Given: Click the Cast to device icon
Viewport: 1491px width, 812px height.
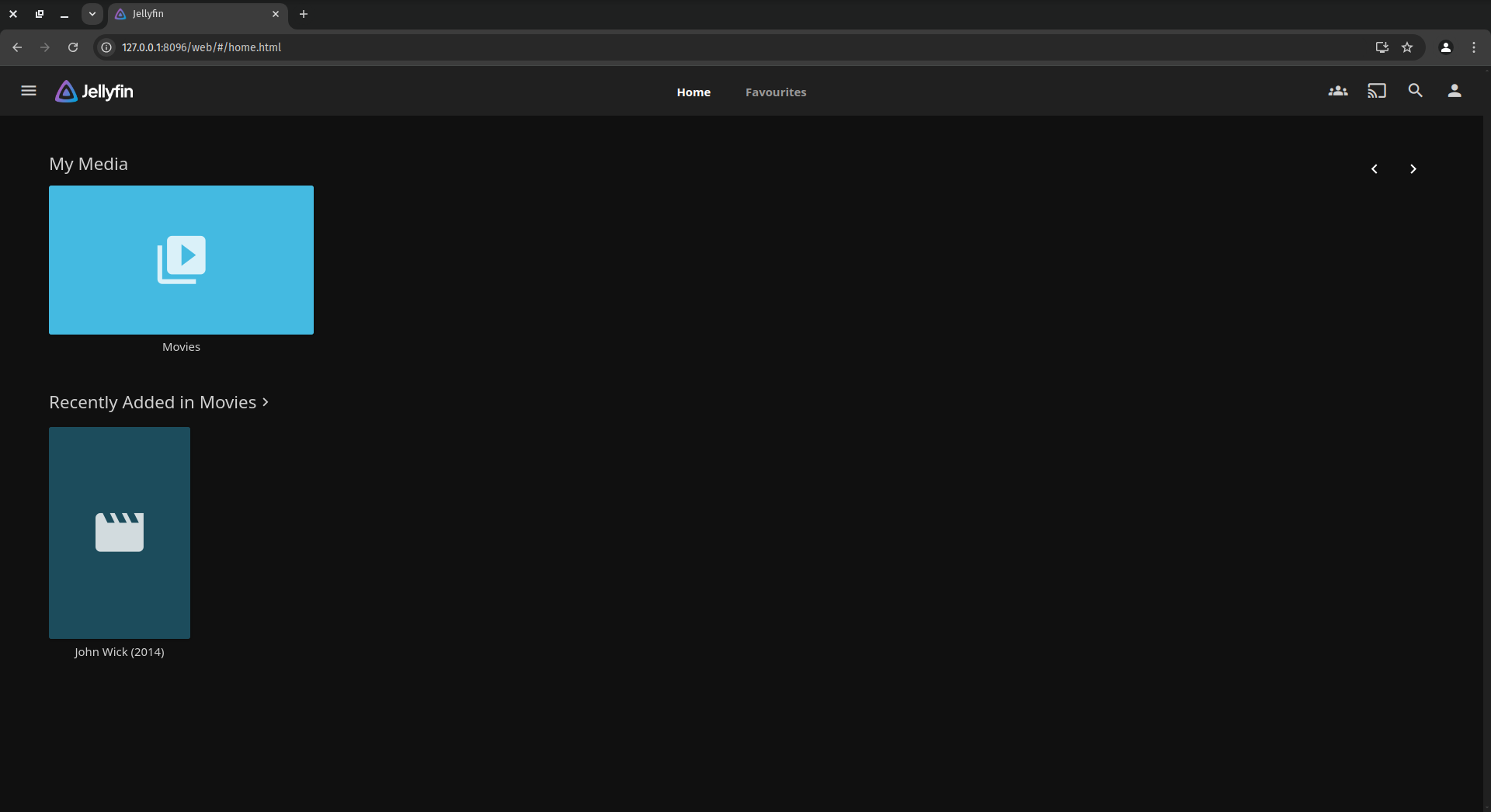Looking at the screenshot, I should 1376,91.
